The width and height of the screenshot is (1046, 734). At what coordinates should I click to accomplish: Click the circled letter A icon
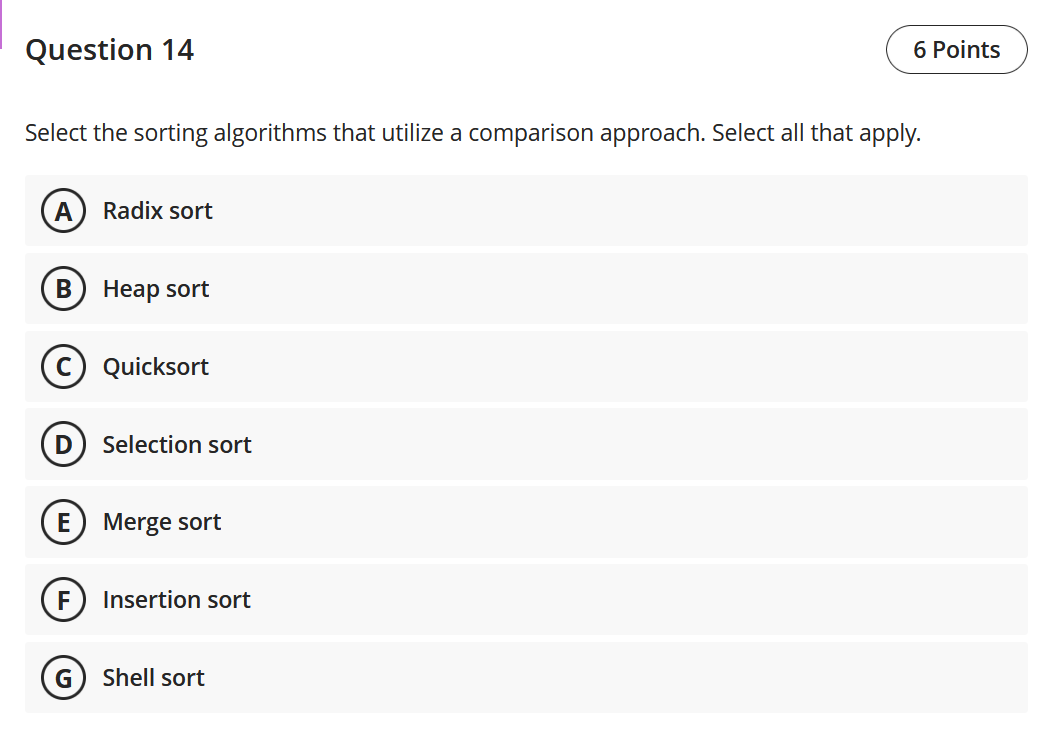coord(63,211)
